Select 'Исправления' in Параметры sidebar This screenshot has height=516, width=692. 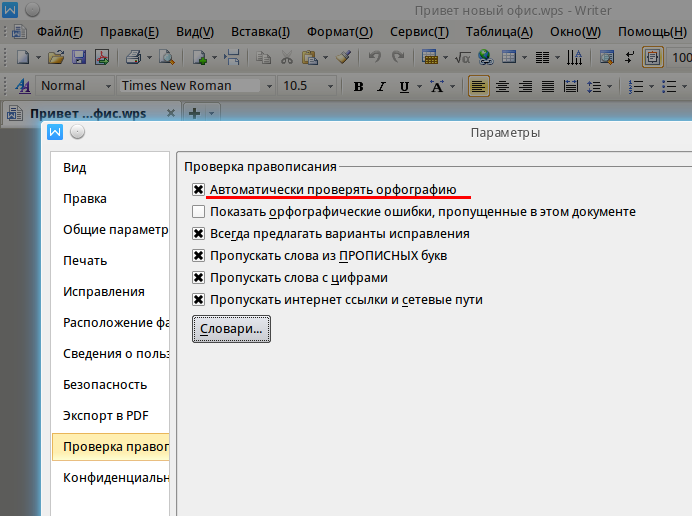point(110,291)
